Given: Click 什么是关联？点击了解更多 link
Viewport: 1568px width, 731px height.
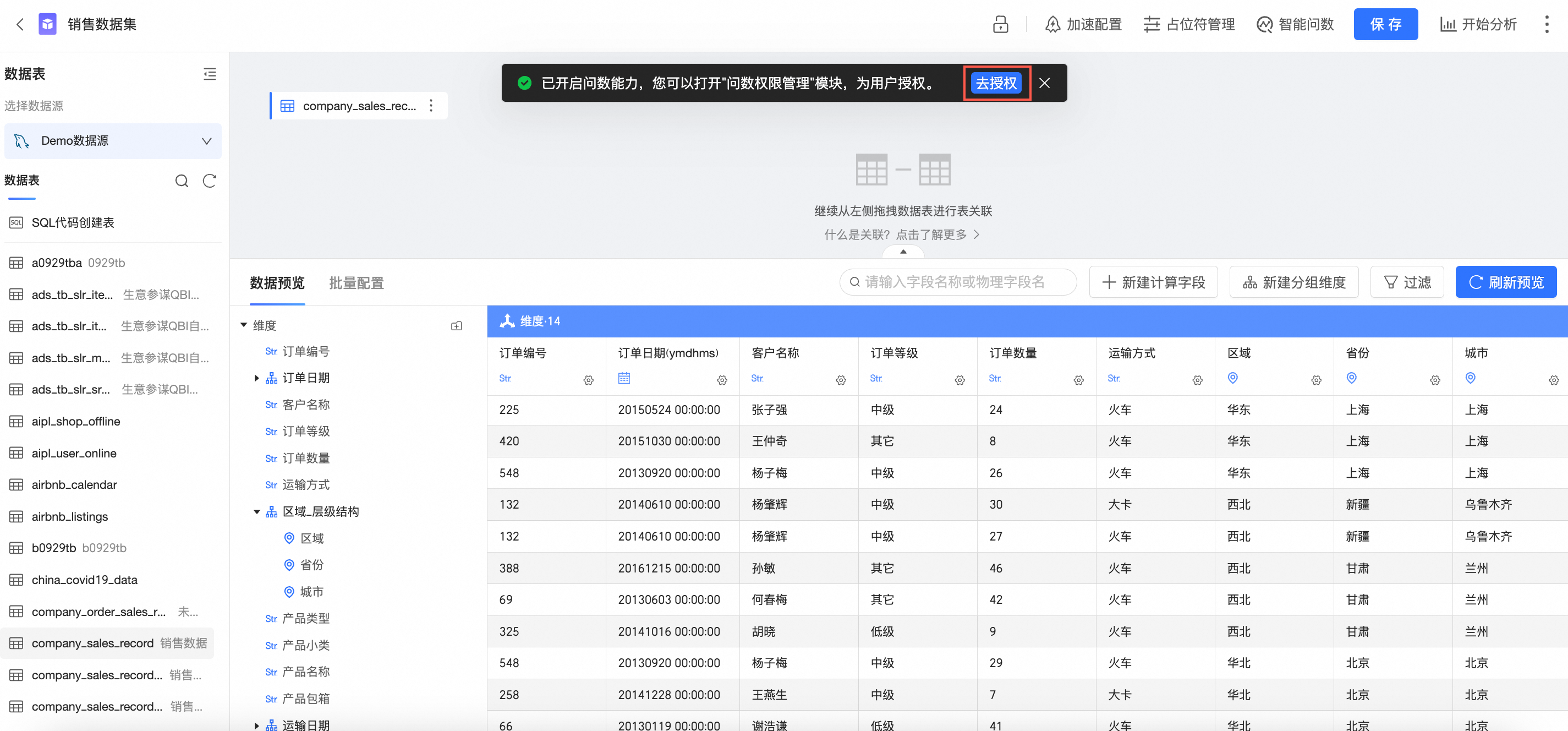Looking at the screenshot, I should coord(902,234).
